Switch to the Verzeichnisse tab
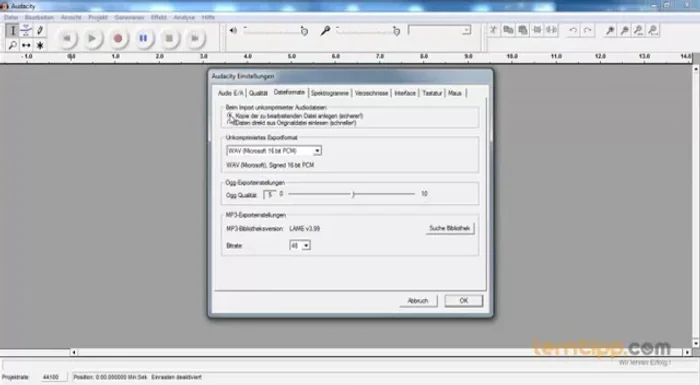 371,93
